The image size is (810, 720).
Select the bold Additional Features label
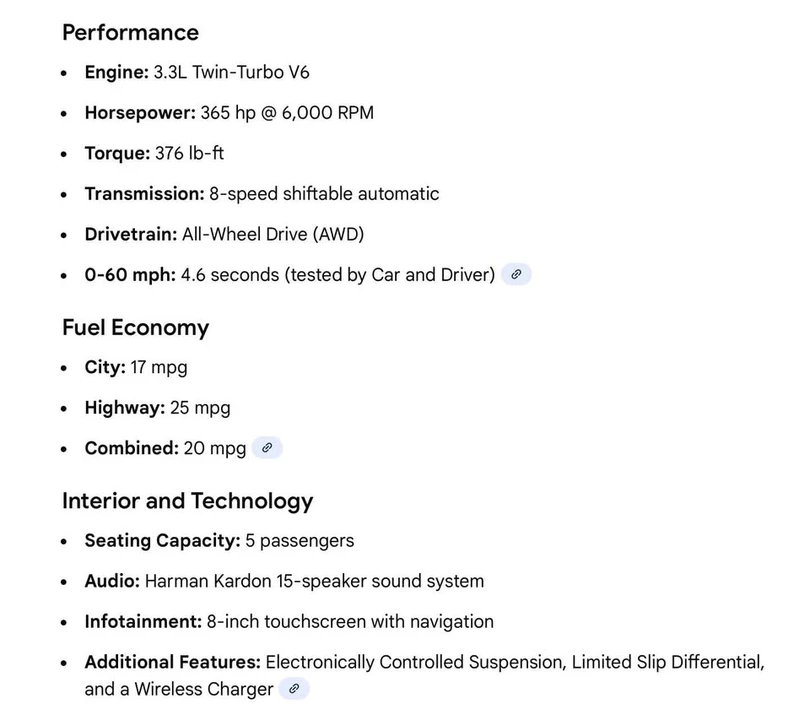[173, 662]
